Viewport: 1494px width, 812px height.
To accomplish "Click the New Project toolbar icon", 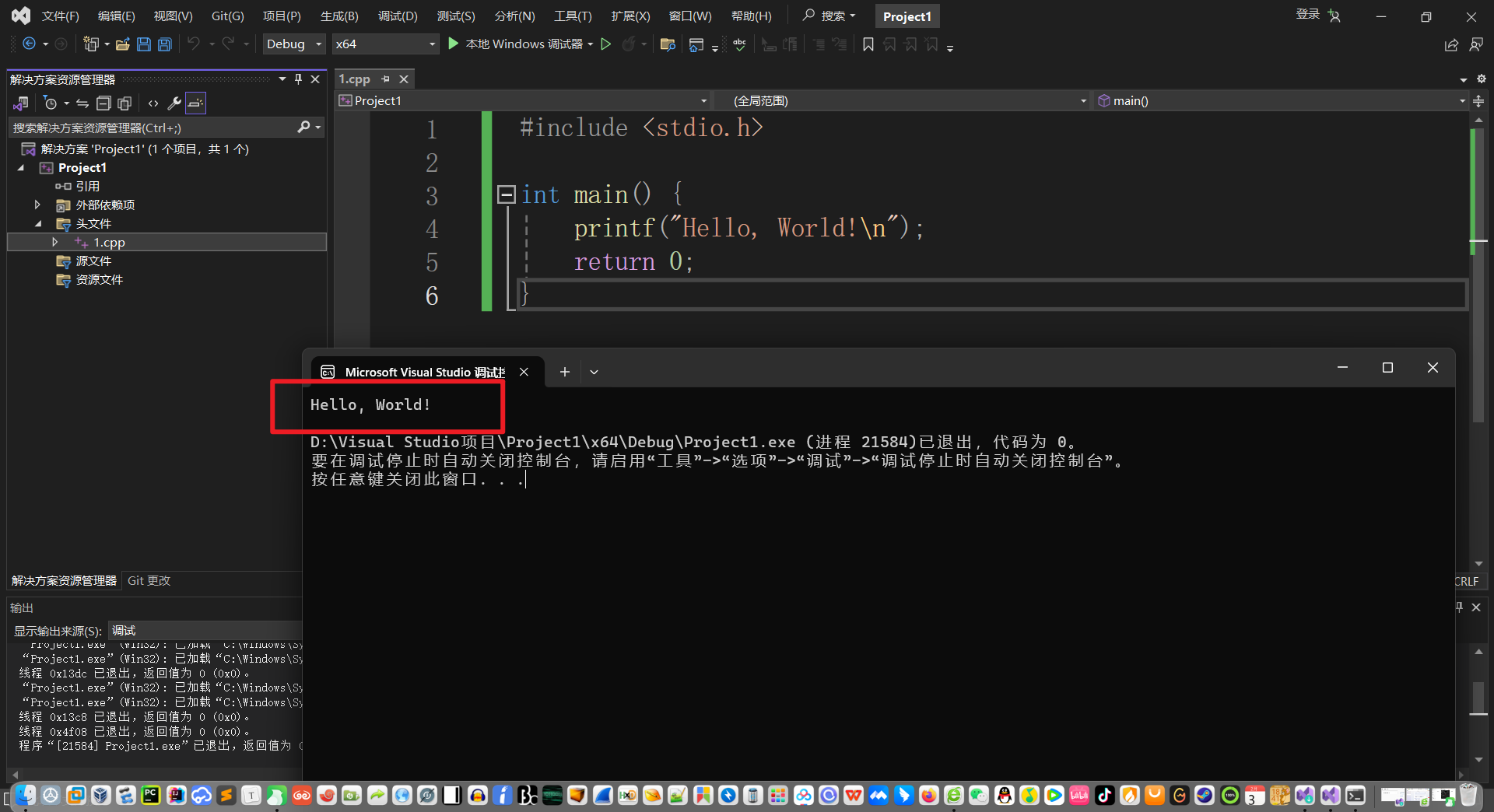I will click(91, 44).
